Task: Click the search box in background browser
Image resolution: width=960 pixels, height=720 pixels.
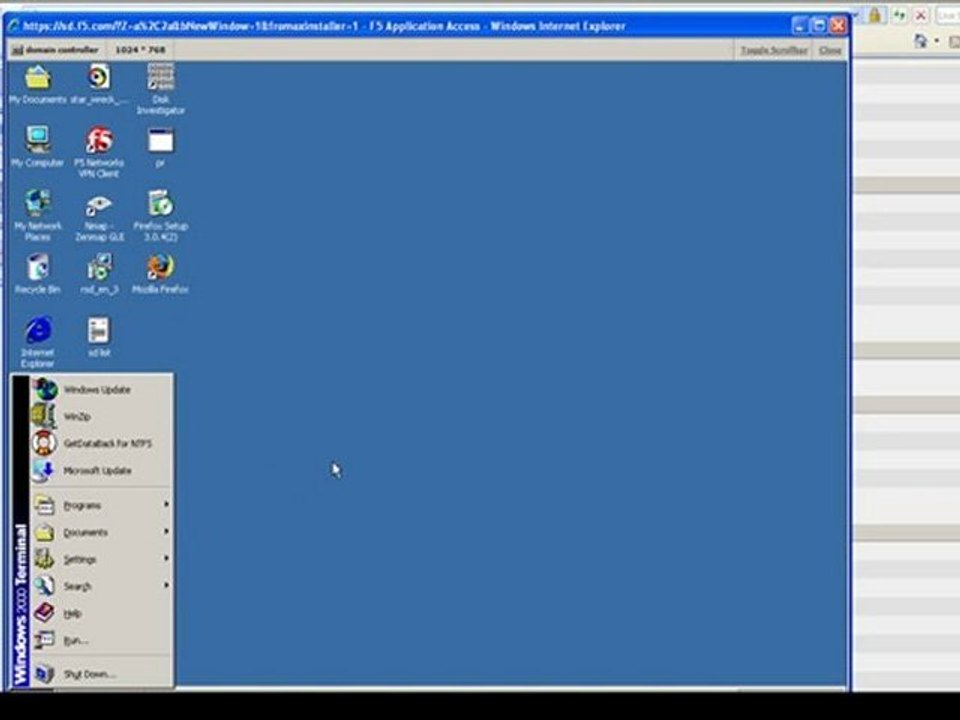Action: pos(948,15)
